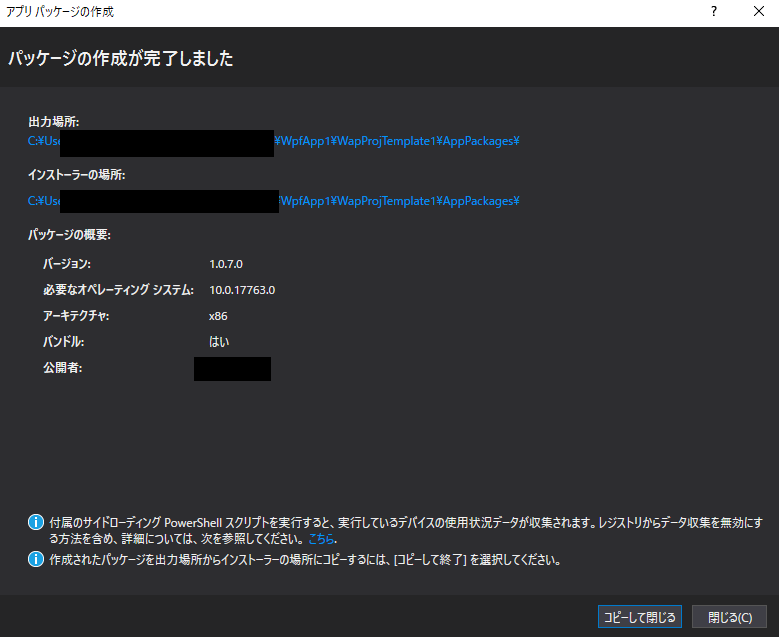Click the 出力場所 label
The height and width of the screenshot is (637, 779).
tap(54, 122)
